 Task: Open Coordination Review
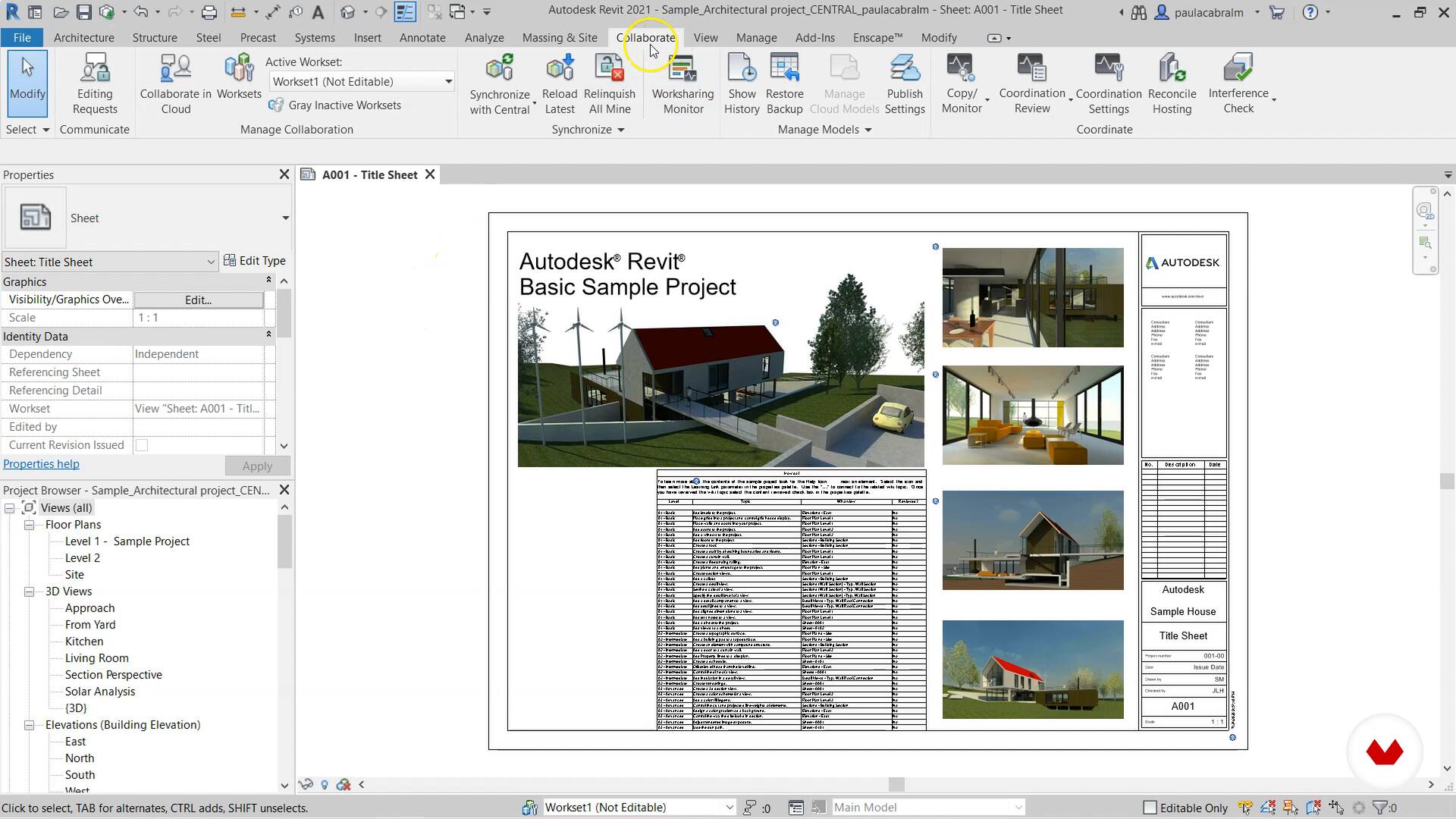tap(1032, 83)
